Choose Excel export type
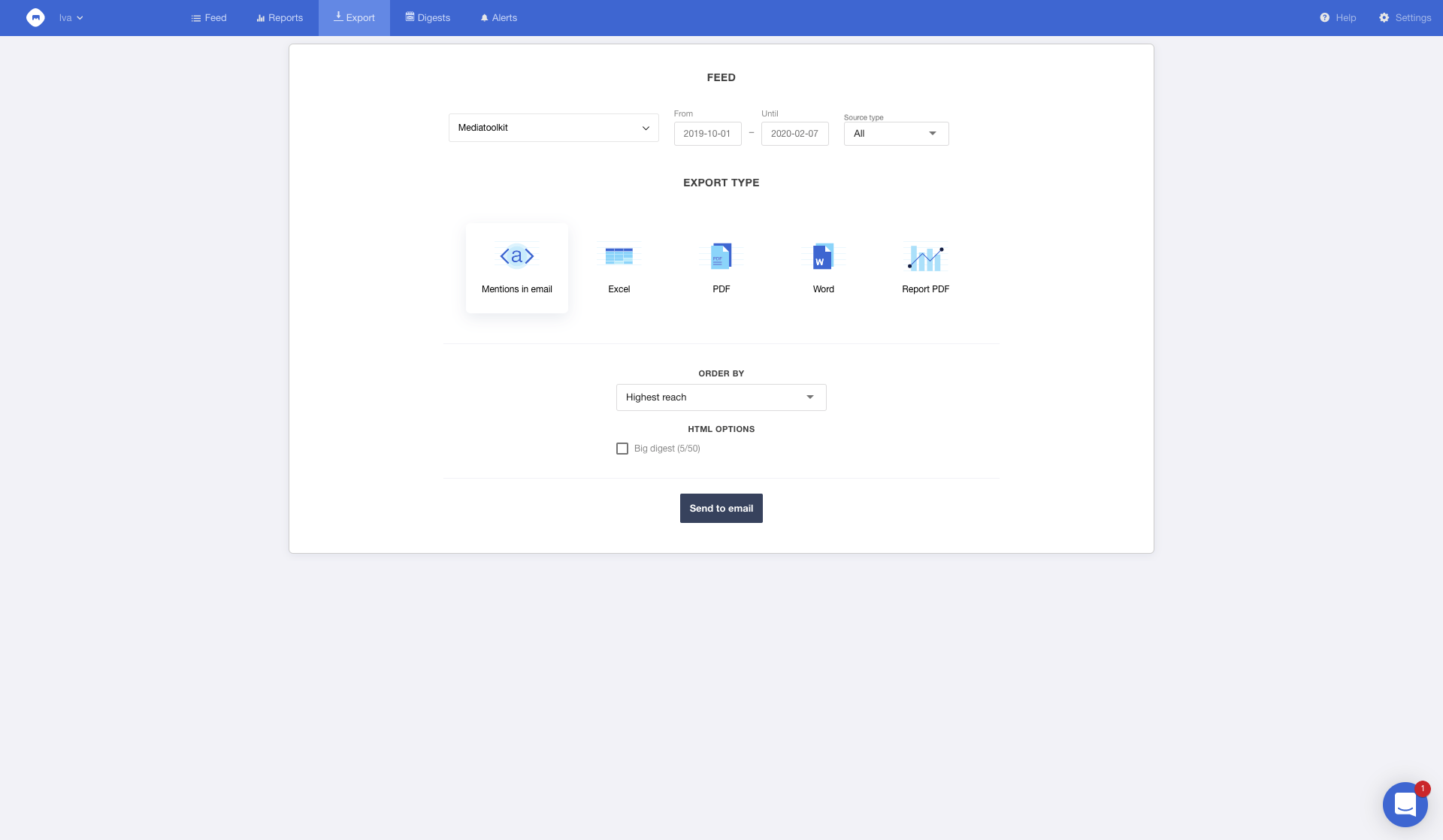1443x840 pixels. coord(619,268)
